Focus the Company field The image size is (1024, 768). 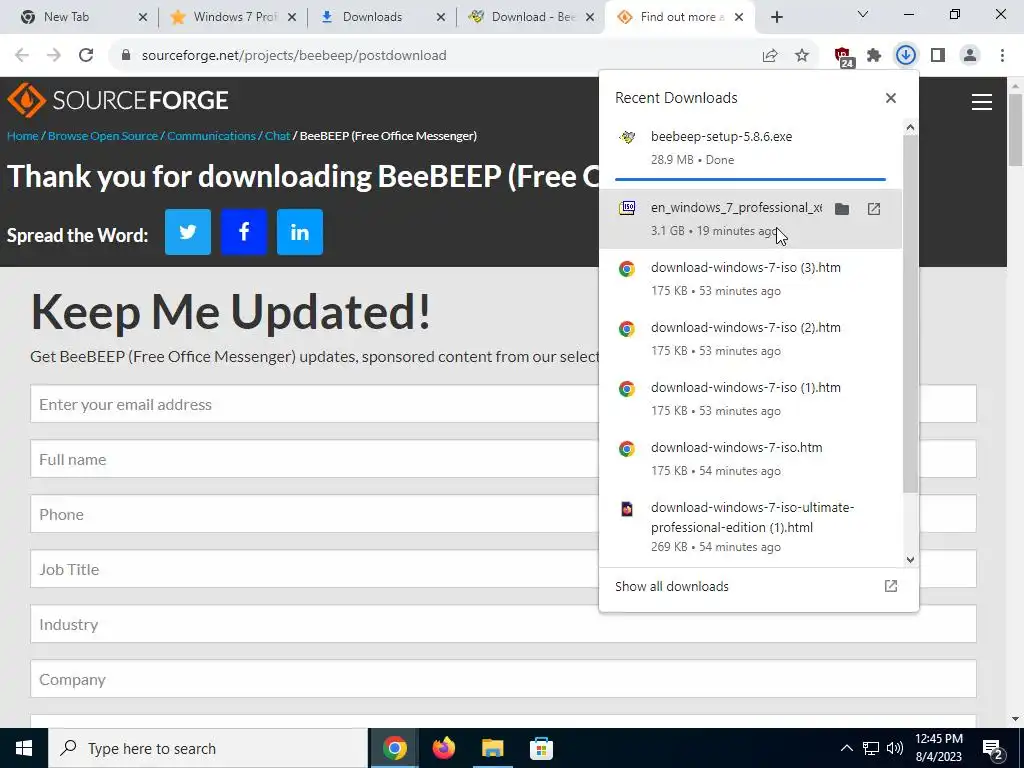(x=503, y=679)
